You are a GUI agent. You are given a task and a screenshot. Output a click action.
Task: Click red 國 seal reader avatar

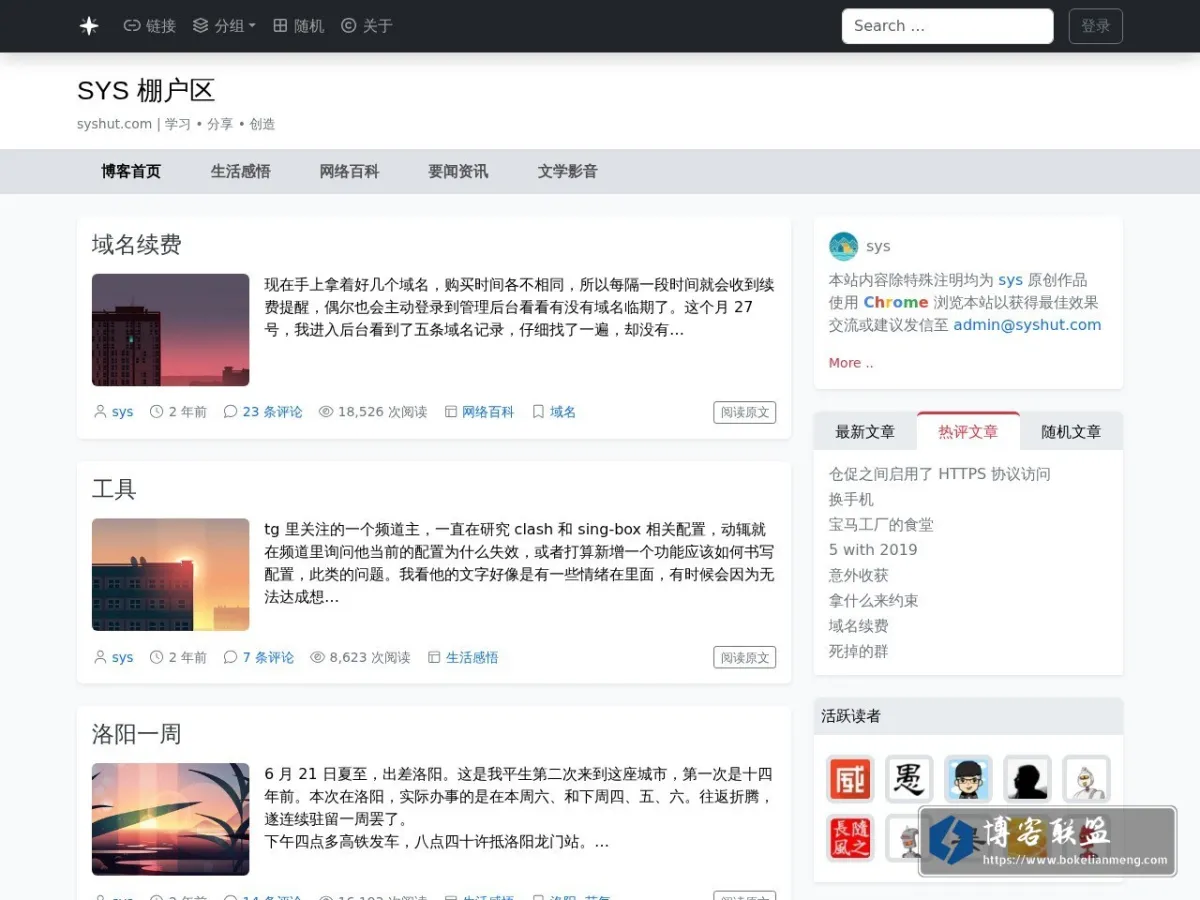click(x=850, y=779)
